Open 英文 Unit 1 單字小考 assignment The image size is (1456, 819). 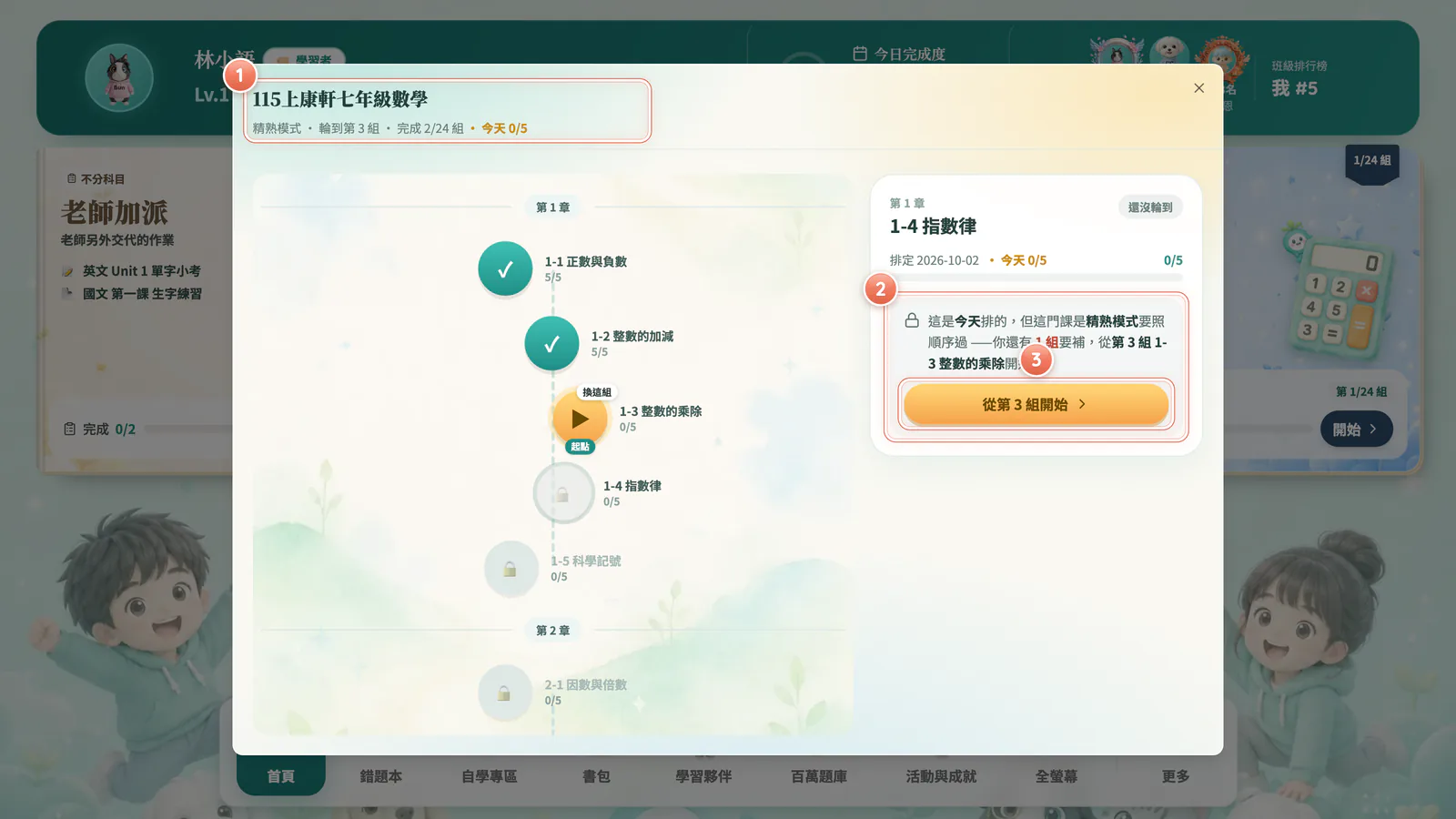pyautogui.click(x=142, y=271)
